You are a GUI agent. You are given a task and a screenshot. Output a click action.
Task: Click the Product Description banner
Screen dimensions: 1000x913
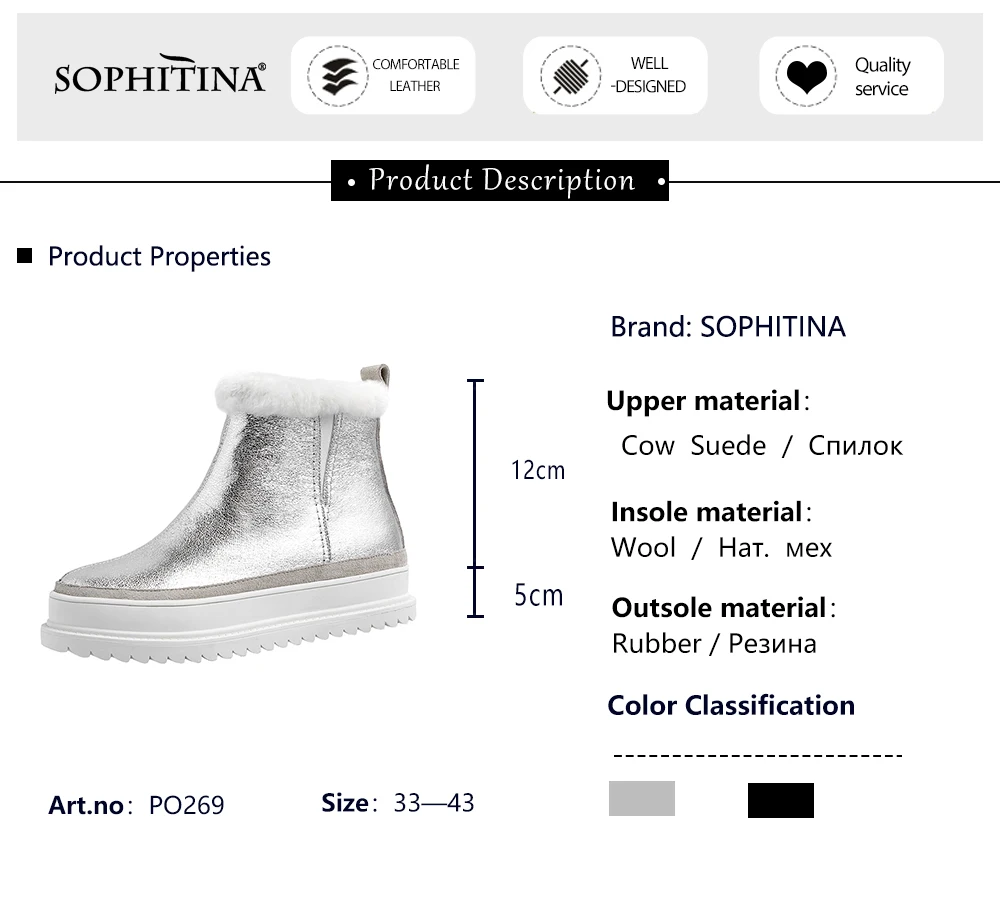pyautogui.click(x=500, y=181)
